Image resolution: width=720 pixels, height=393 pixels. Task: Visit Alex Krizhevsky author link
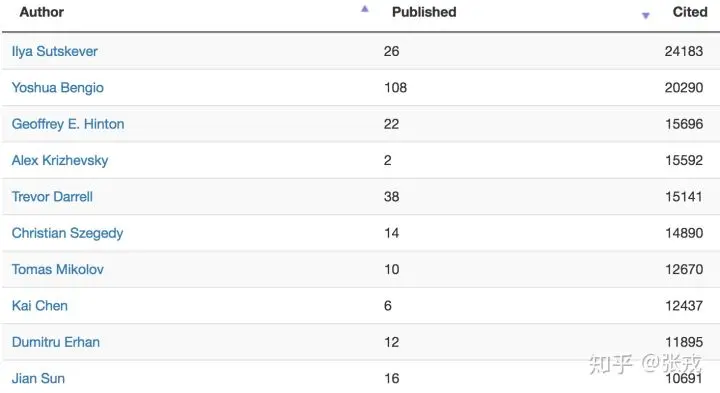pyautogui.click(x=60, y=160)
